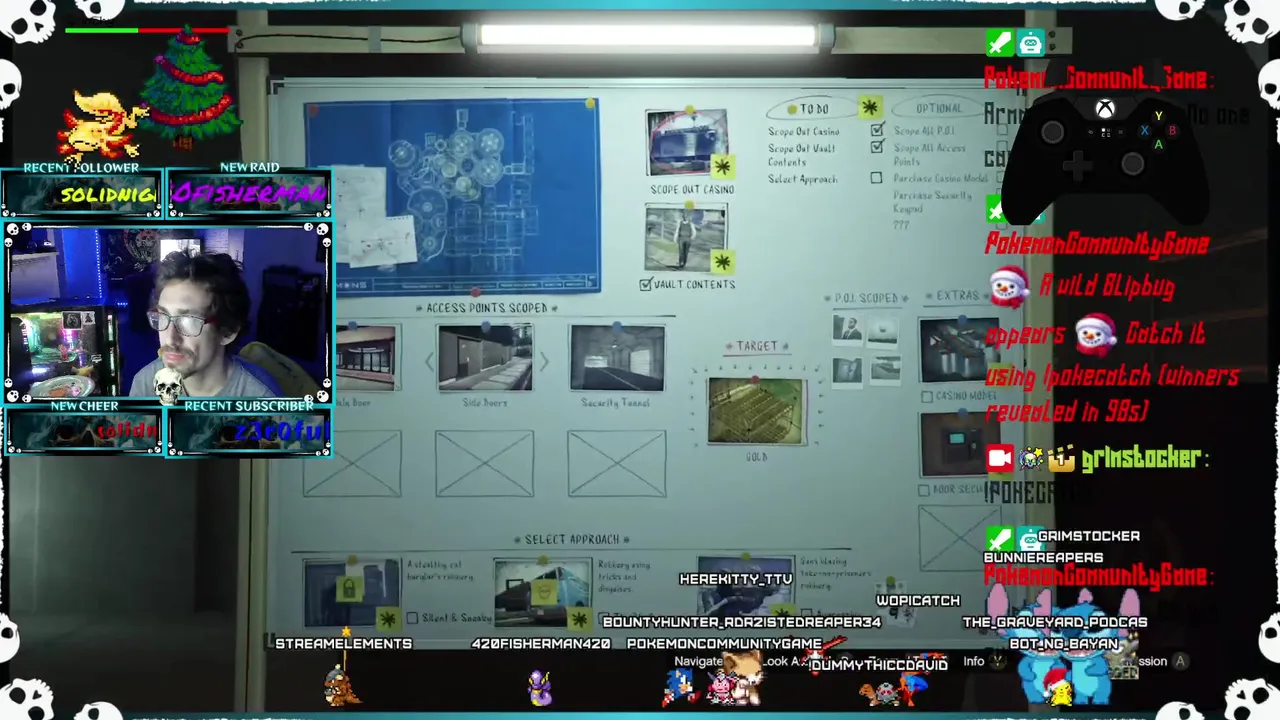Select the Door Security keypad photo

pos(954,444)
